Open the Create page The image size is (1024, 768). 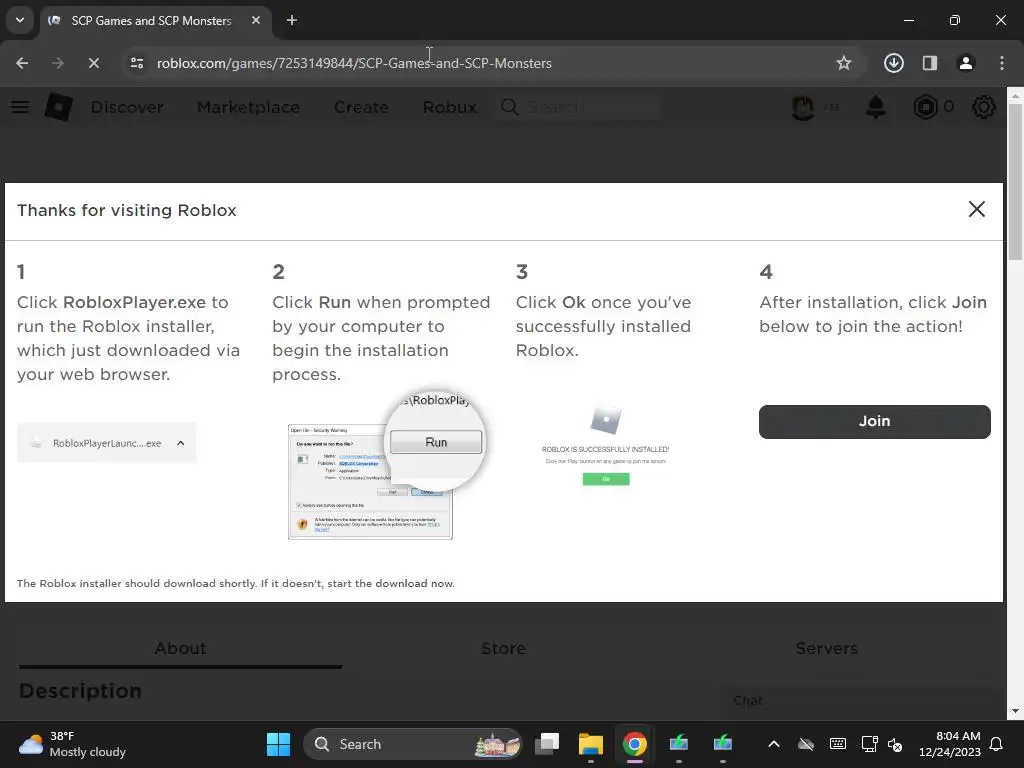coord(361,107)
